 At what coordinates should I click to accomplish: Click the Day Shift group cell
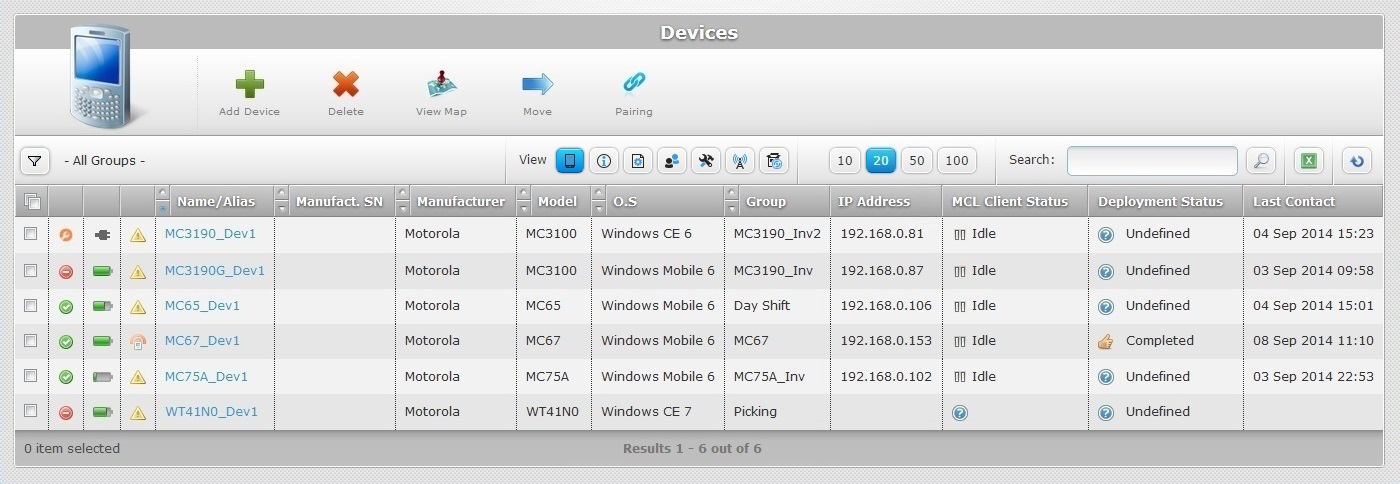point(762,306)
